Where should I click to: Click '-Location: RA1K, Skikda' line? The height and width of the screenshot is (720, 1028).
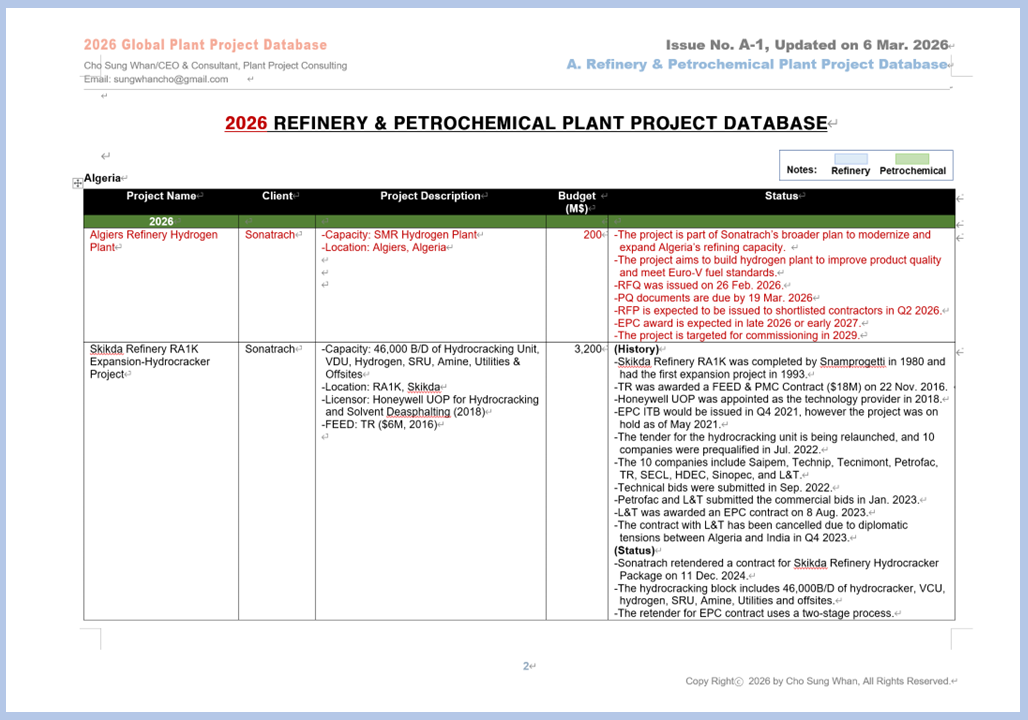point(381,387)
